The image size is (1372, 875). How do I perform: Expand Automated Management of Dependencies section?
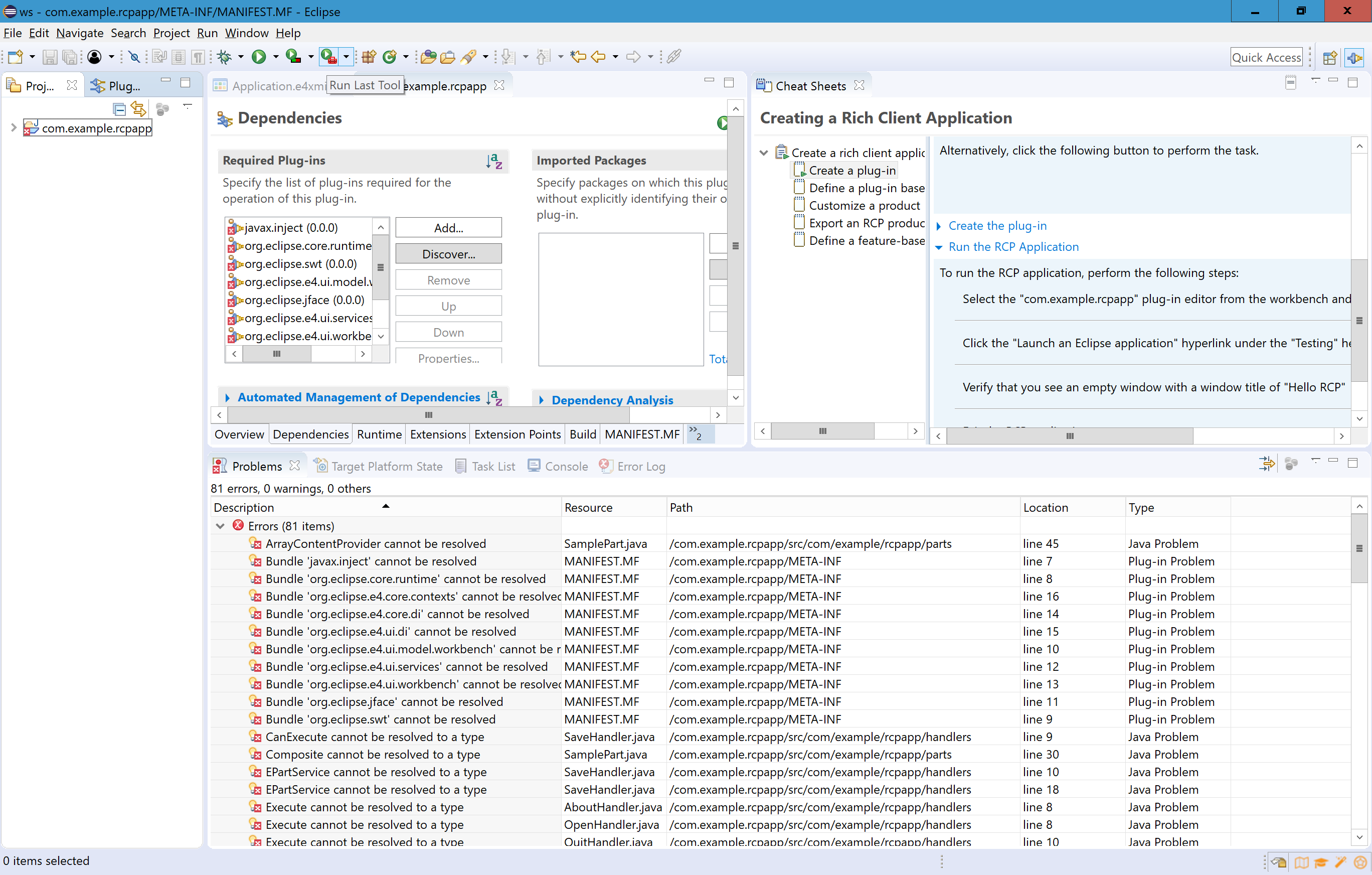tap(227, 397)
